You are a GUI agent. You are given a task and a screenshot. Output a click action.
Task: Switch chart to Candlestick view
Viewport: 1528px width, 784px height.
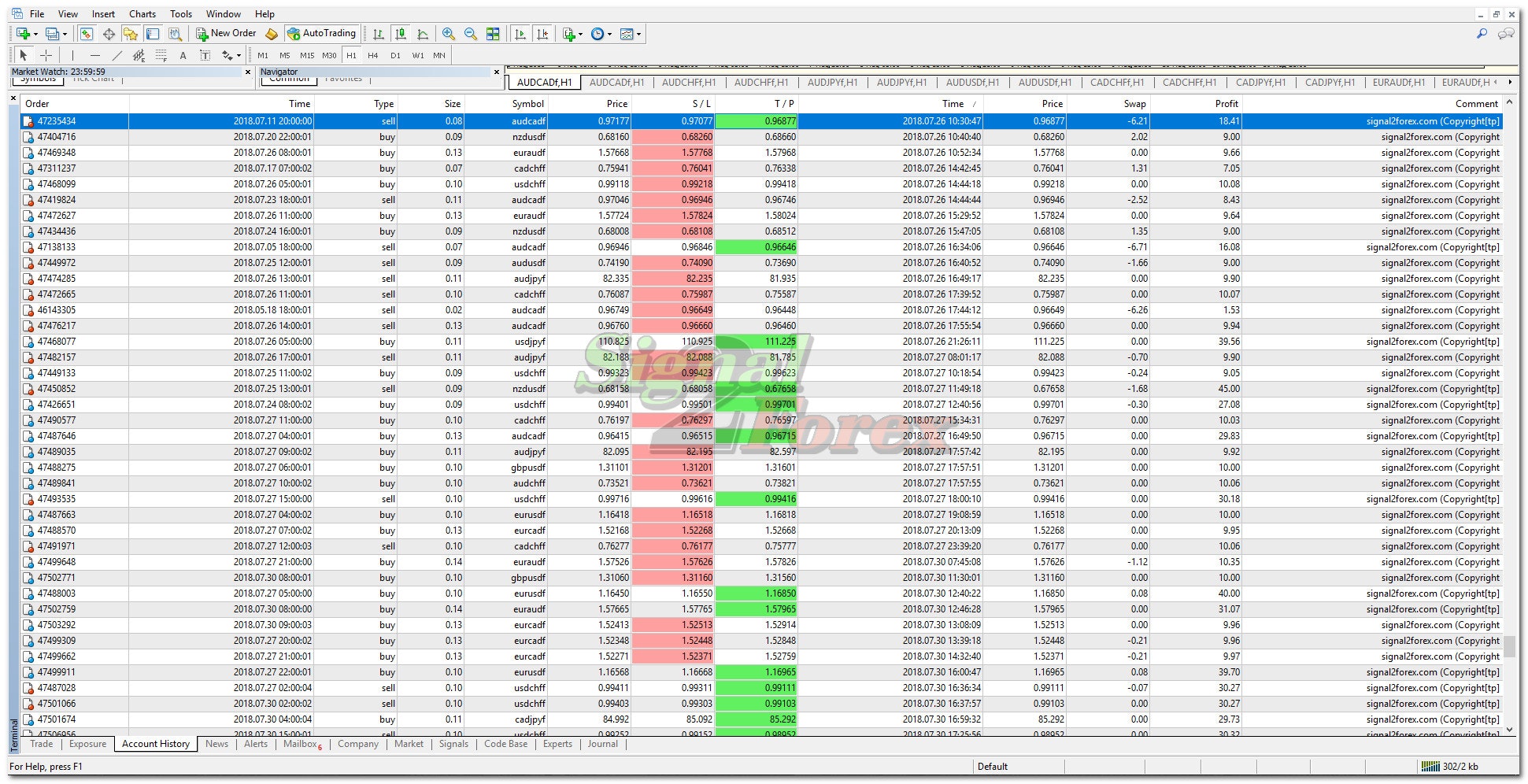[400, 34]
